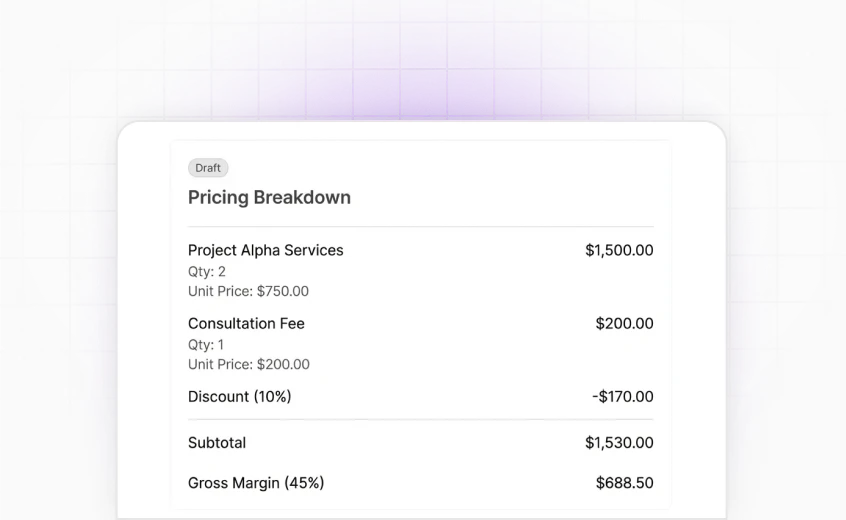
Task: Click the white card's empty top margin
Action: point(420,131)
